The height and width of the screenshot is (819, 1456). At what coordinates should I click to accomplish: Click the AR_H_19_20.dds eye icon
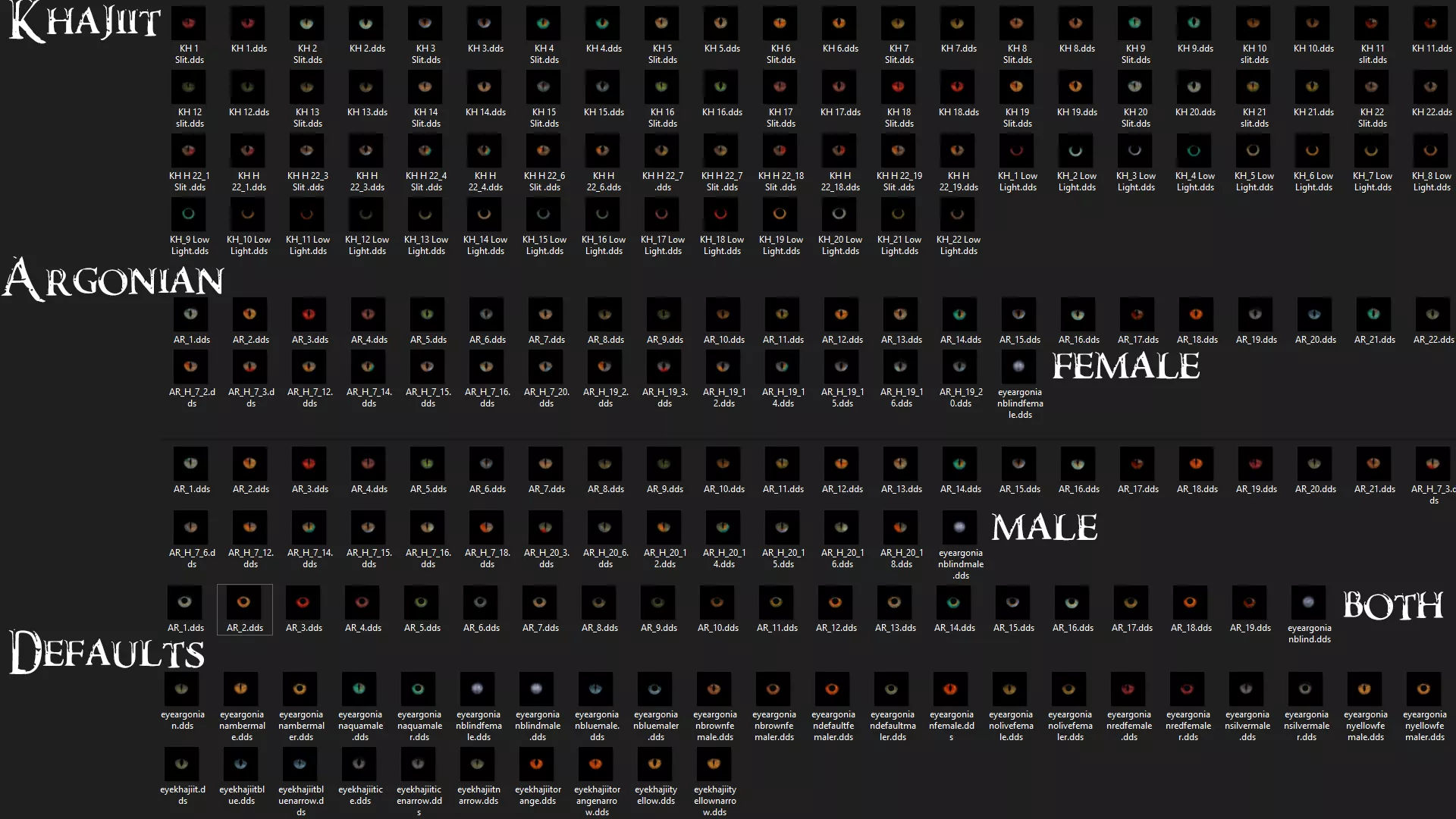coord(959,367)
